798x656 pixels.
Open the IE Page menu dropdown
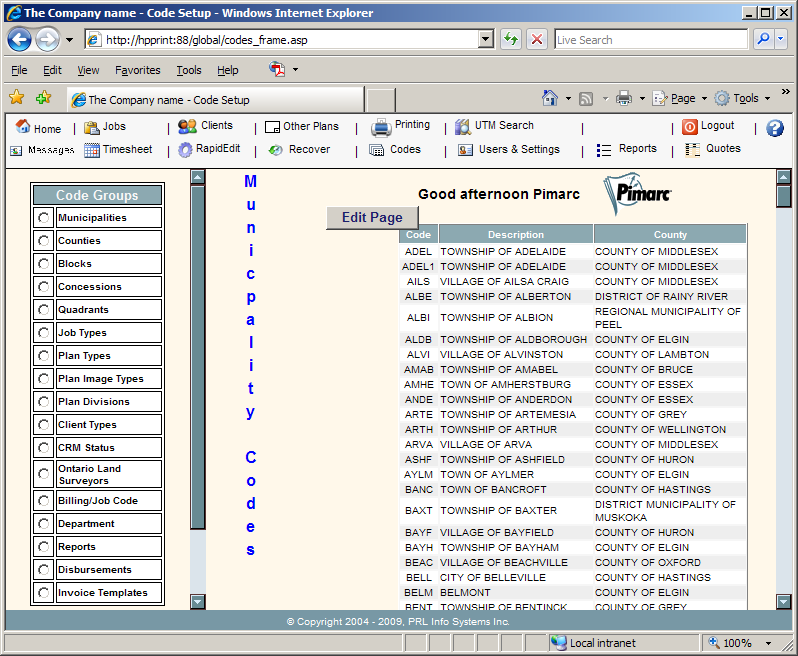tap(680, 98)
